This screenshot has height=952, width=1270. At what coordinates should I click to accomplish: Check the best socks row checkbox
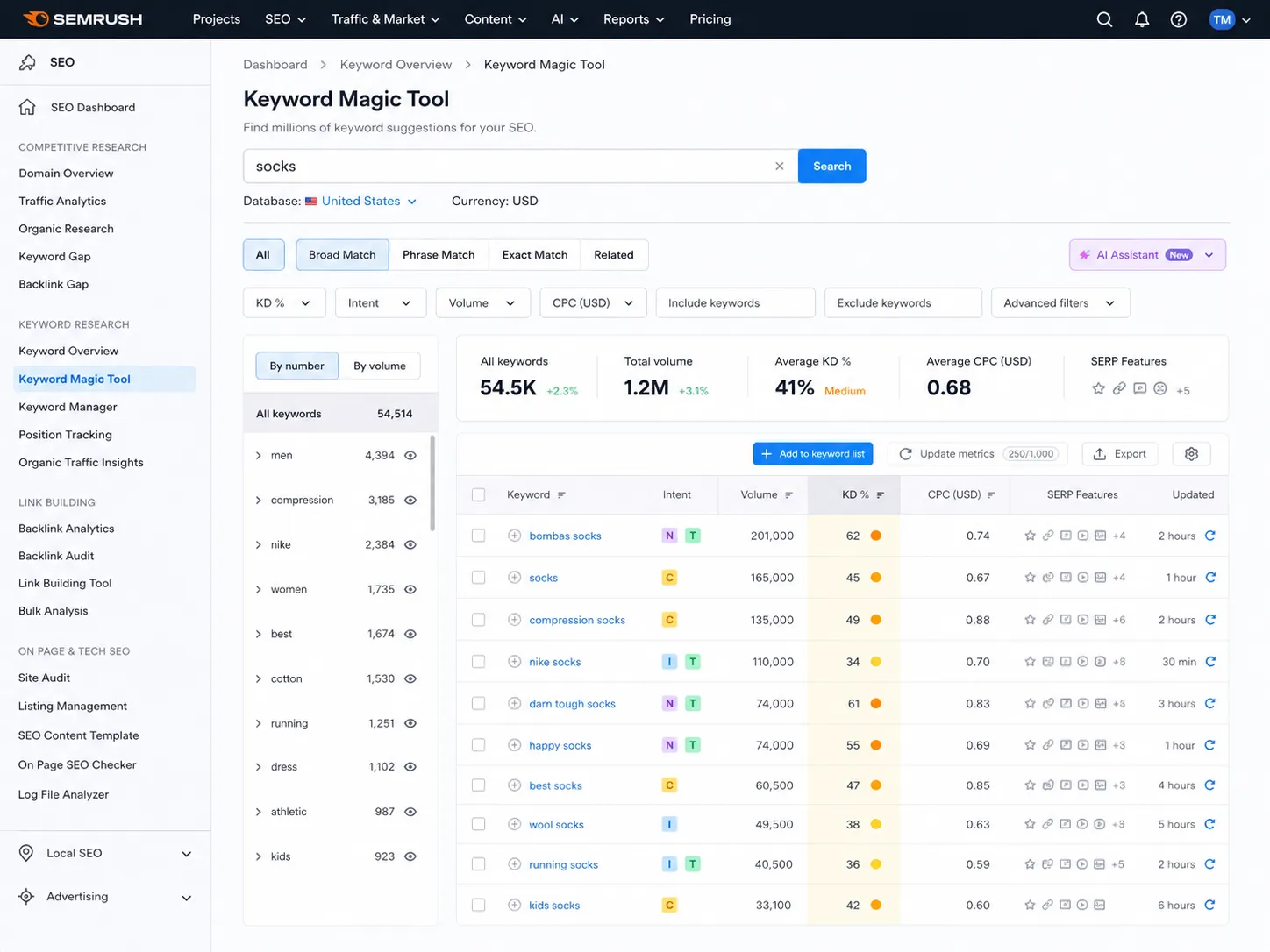pyautogui.click(x=478, y=785)
